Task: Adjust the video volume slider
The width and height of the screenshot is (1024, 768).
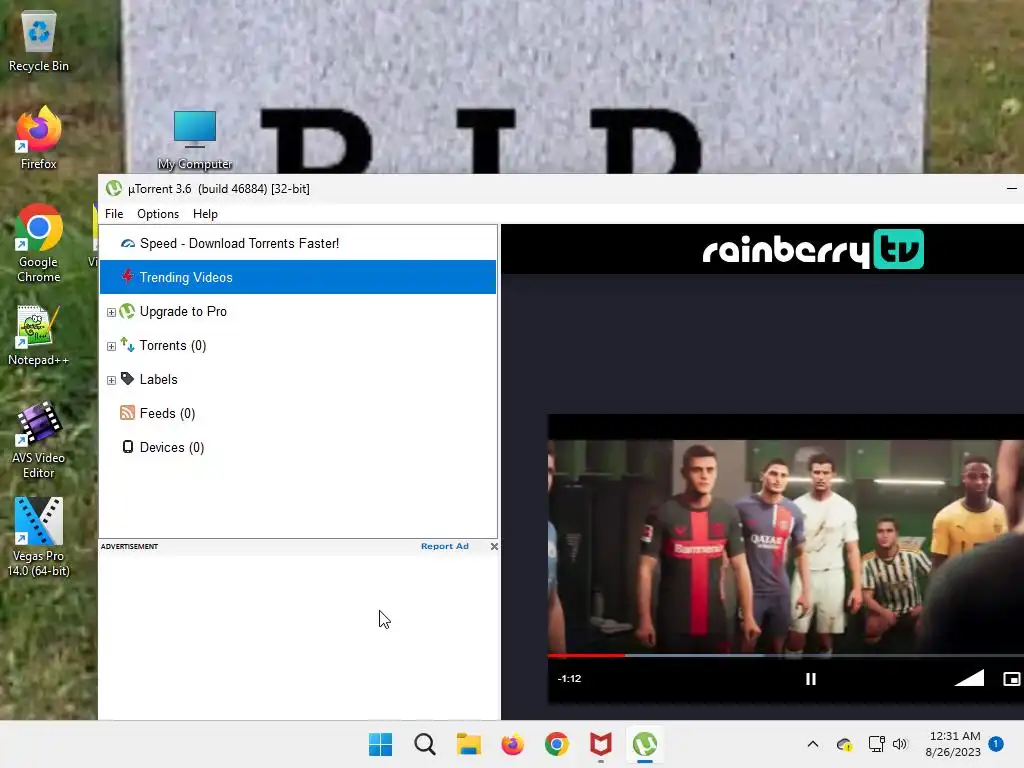Action: click(969, 678)
